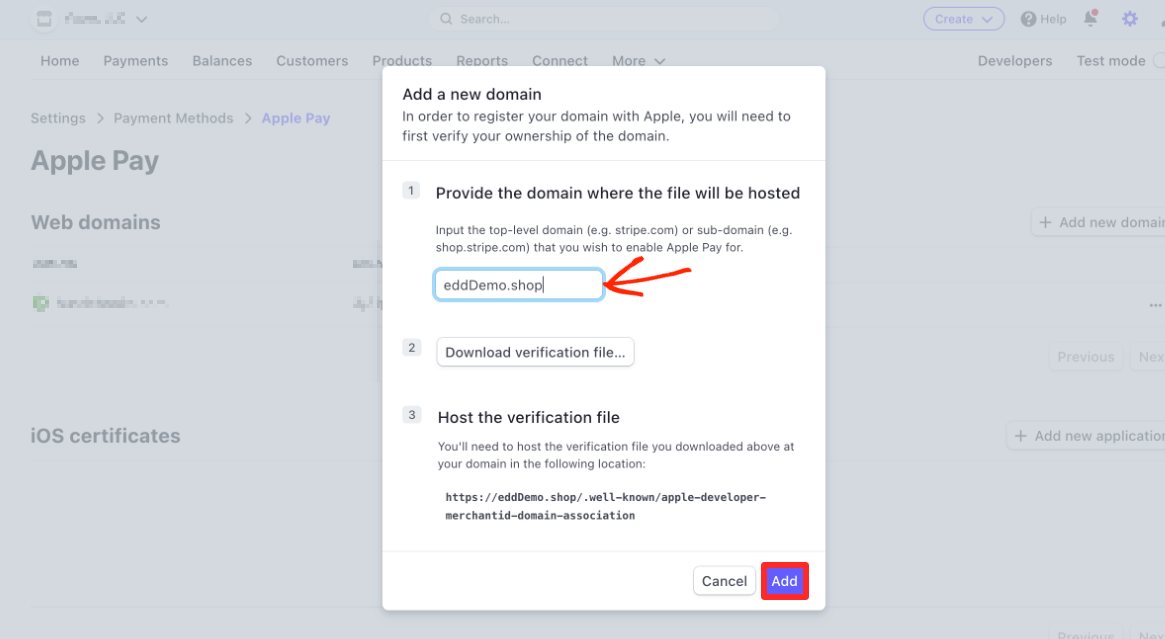This screenshot has height=639, width=1165.
Task: Follow the Payment Methods breadcrumb link
Action: pyautogui.click(x=173, y=118)
